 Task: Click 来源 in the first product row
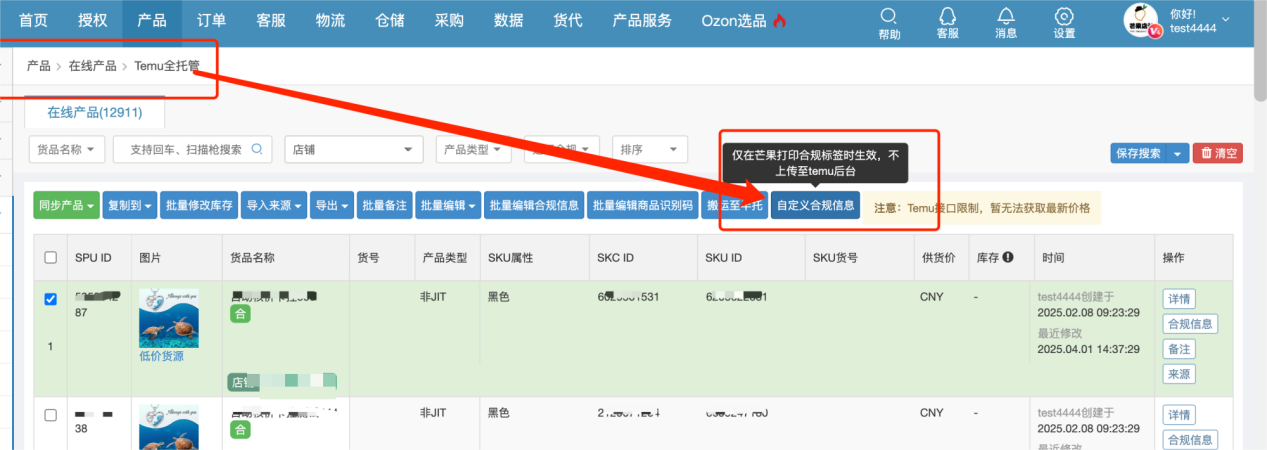click(x=1178, y=374)
